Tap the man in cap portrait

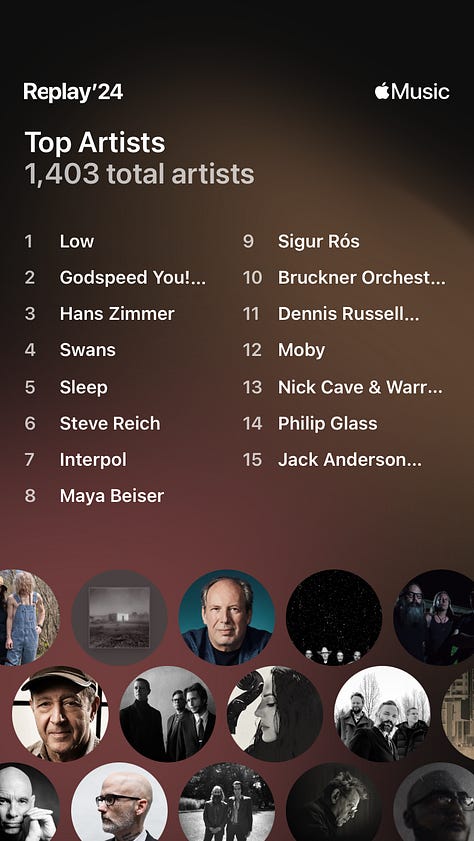[x=60, y=714]
